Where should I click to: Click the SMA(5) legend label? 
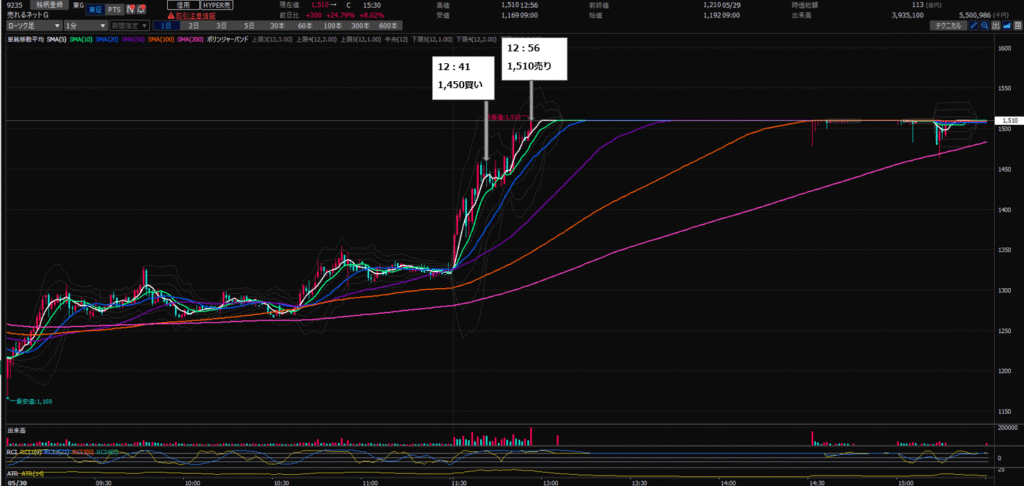tap(57, 39)
